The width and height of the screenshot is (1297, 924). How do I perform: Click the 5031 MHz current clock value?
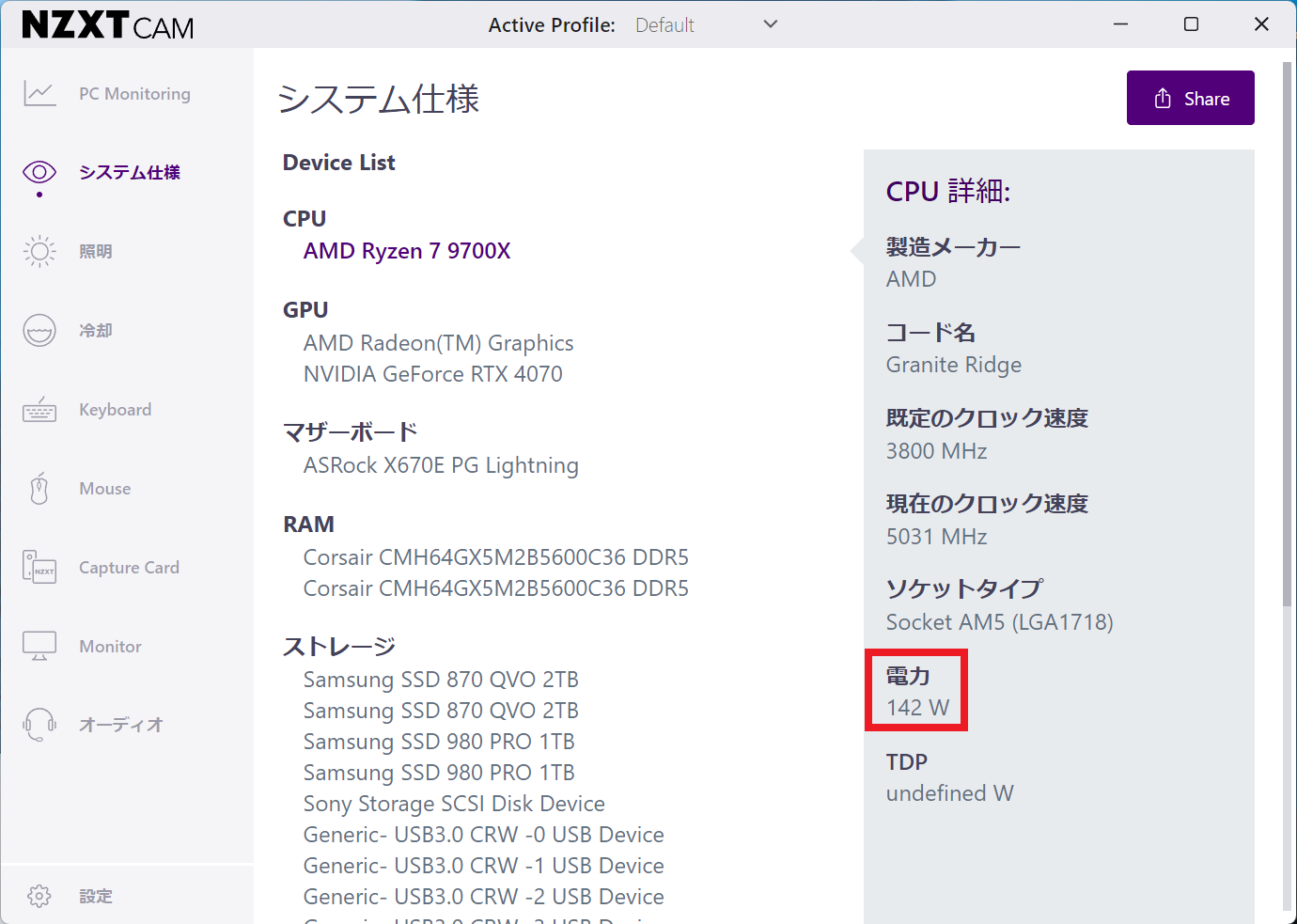tap(936, 537)
